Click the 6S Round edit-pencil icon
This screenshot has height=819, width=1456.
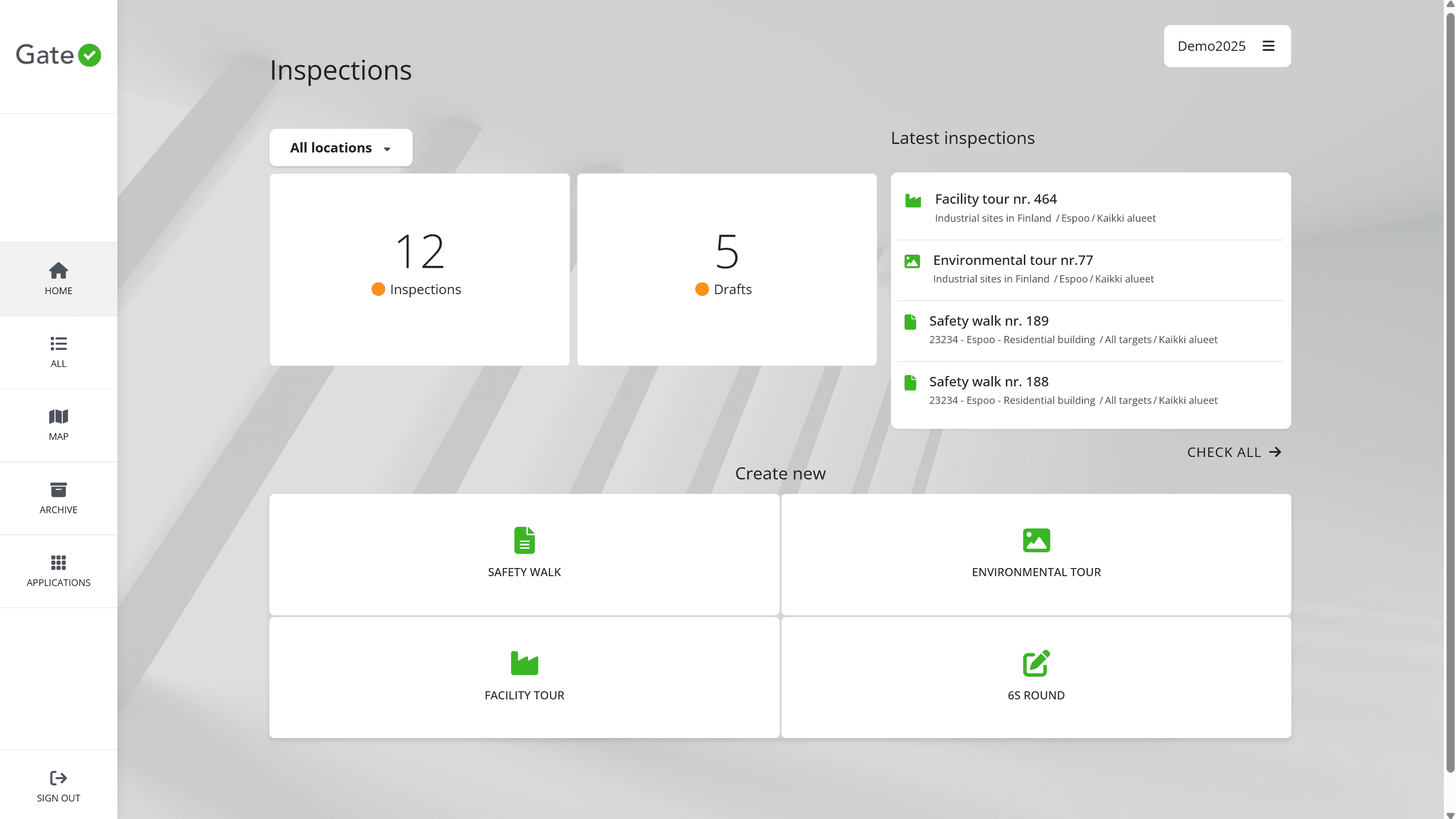pyautogui.click(x=1036, y=663)
